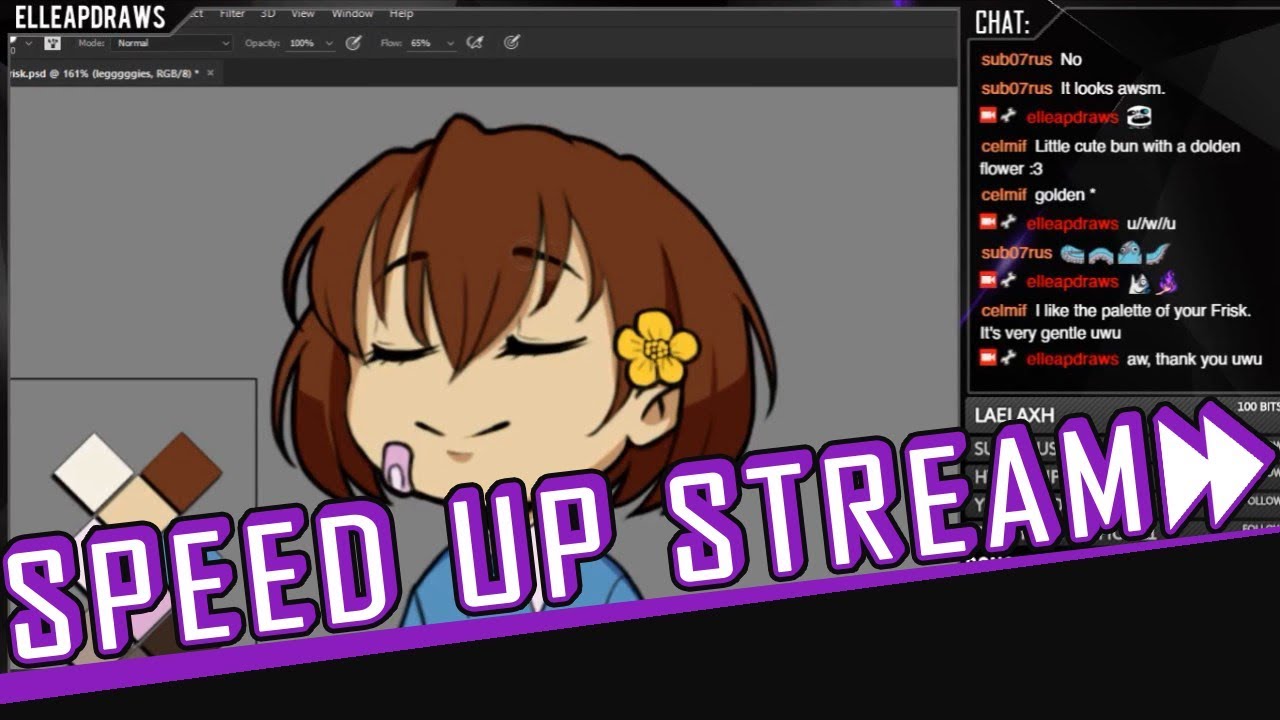This screenshot has height=720, width=1280.
Task: Click the emote in elleapdraws' first chat message
Action: [1139, 117]
